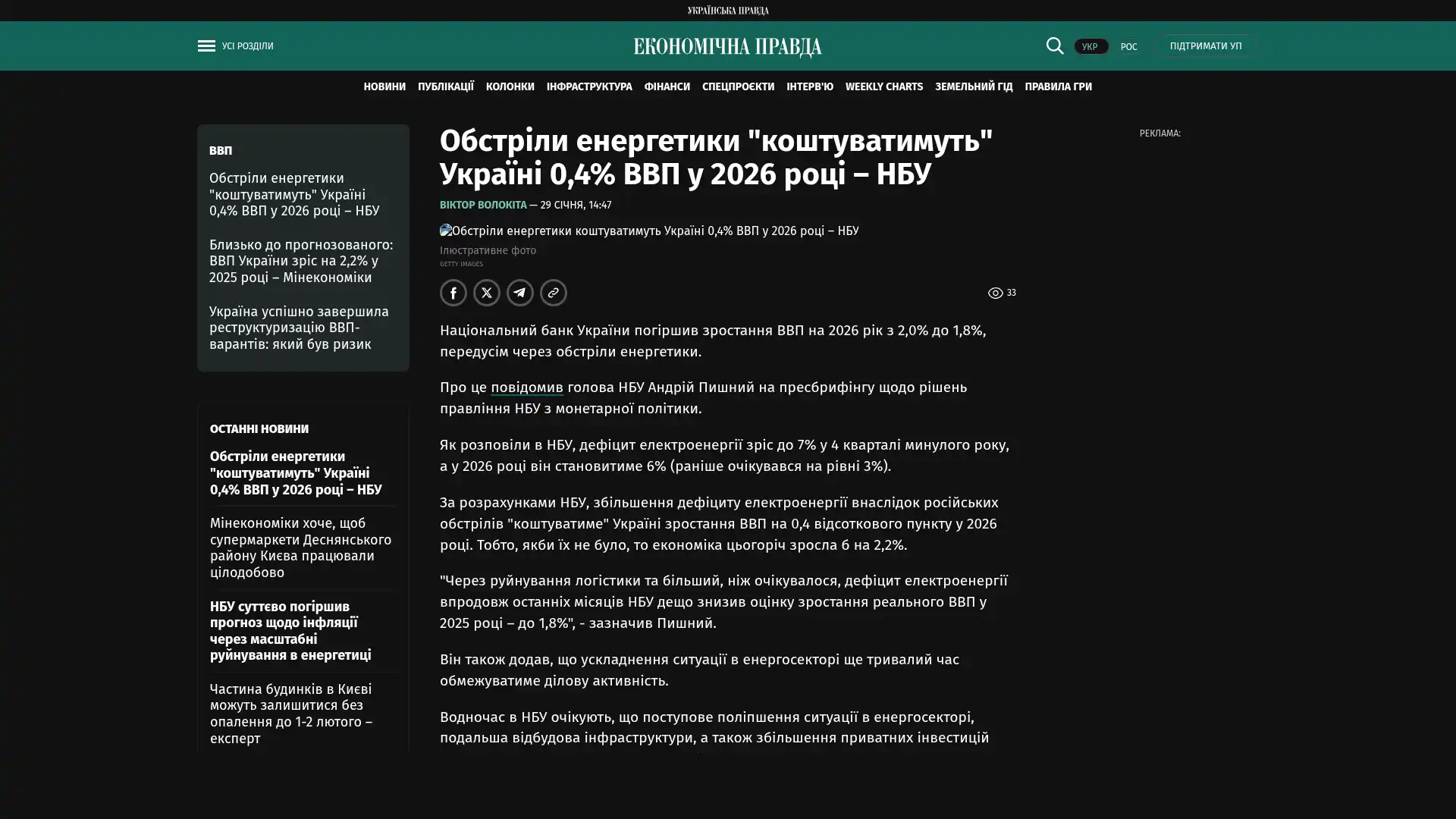Copy article link using chain icon
The height and width of the screenshot is (819, 1456).
tap(553, 293)
